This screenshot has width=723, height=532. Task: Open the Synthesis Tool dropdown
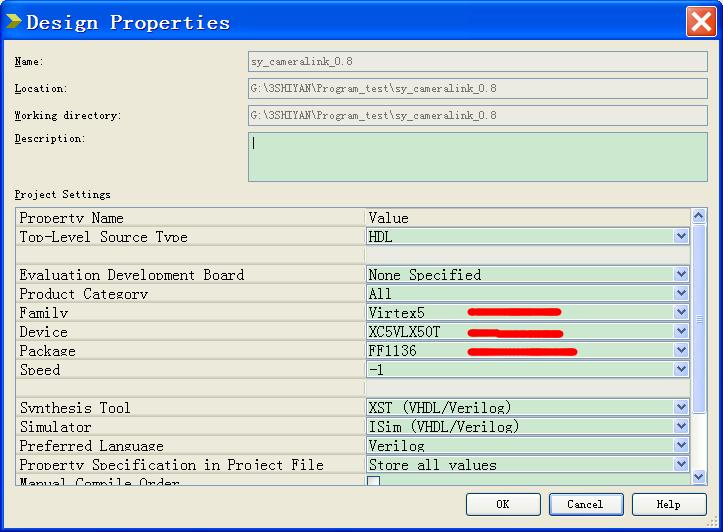(x=681, y=408)
